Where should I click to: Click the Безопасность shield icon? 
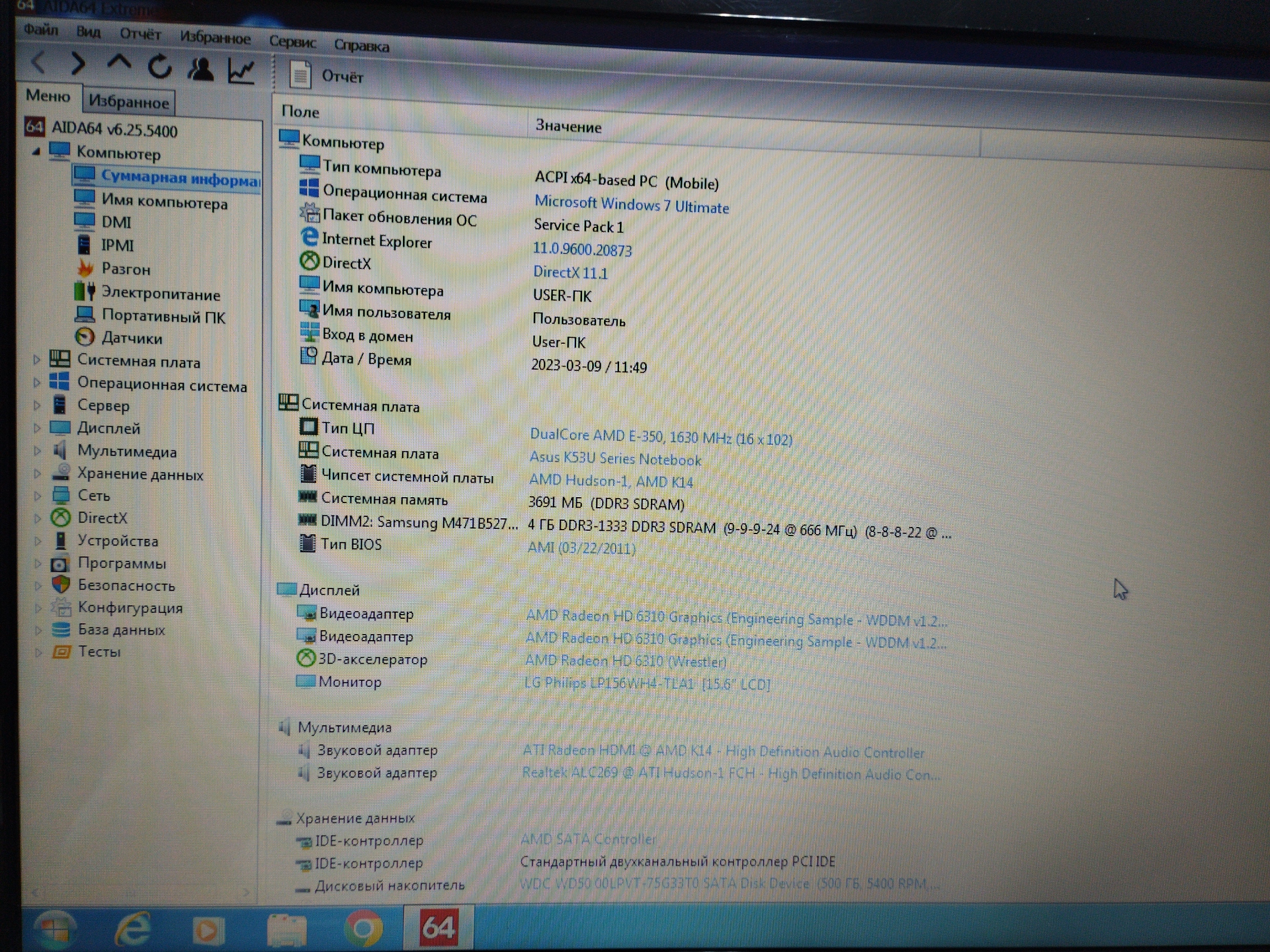coord(62,585)
